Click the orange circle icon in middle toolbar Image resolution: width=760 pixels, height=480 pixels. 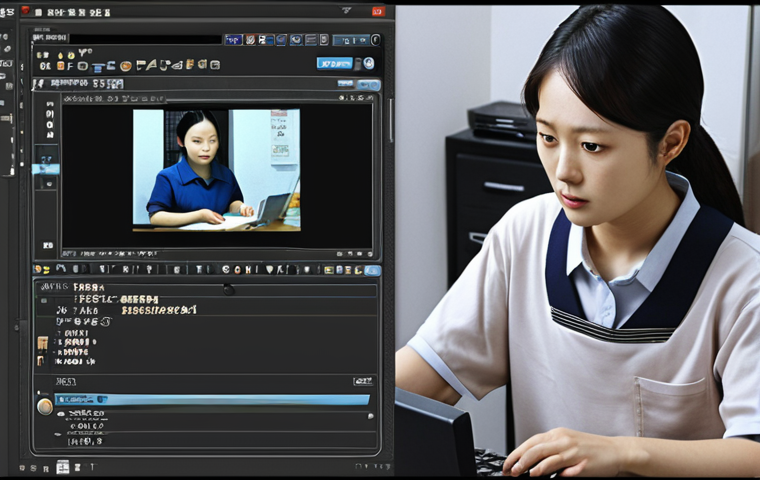click(x=238, y=270)
